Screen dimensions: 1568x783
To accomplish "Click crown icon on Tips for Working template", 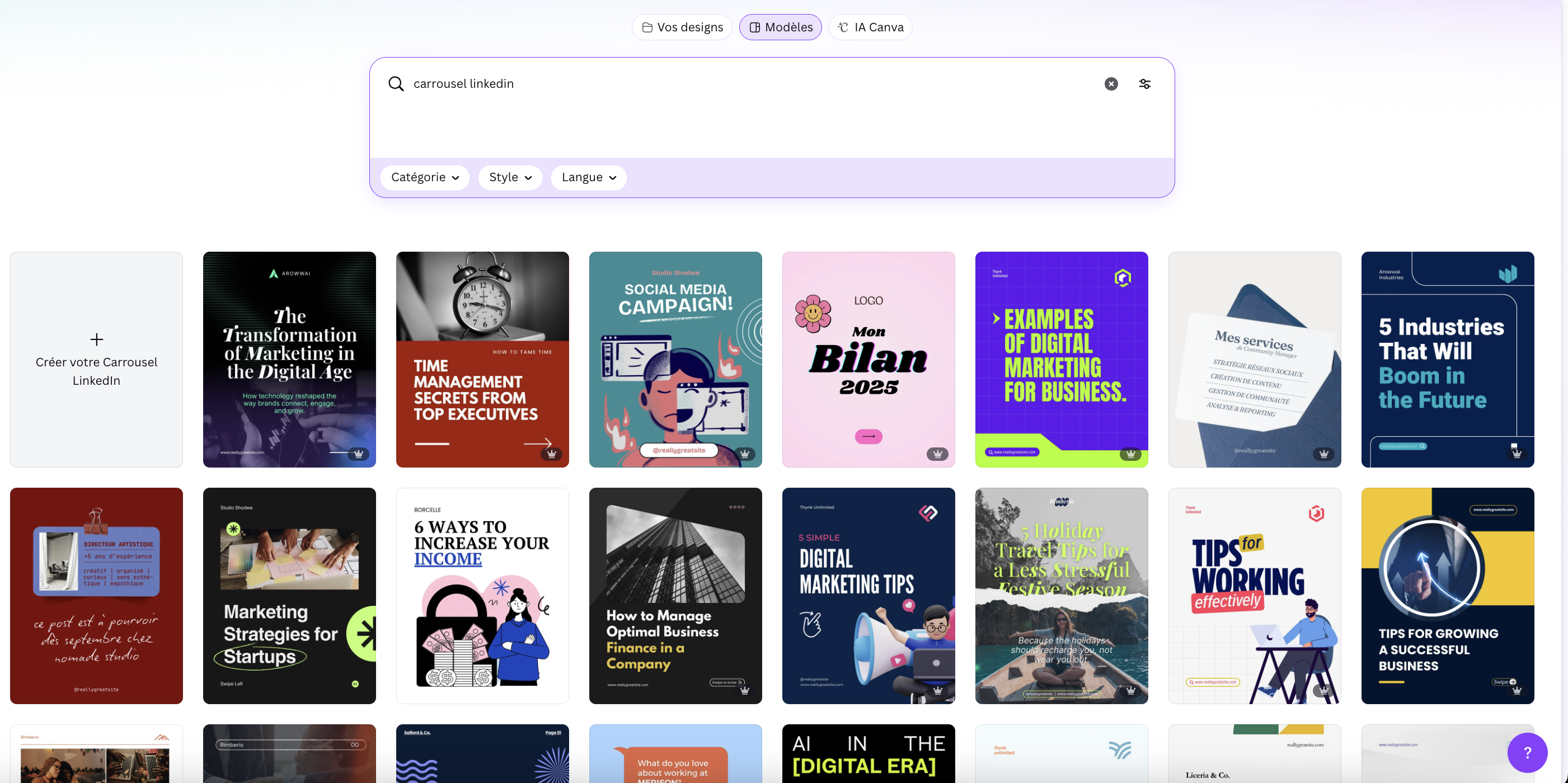I will click(1323, 691).
